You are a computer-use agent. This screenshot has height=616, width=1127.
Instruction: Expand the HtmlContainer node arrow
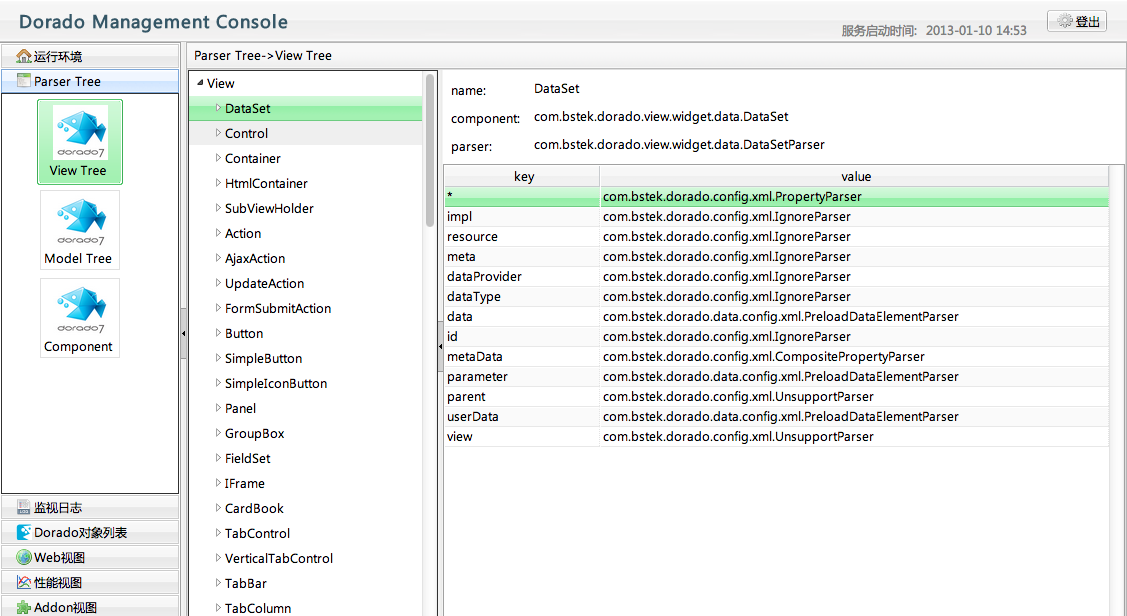click(x=218, y=183)
